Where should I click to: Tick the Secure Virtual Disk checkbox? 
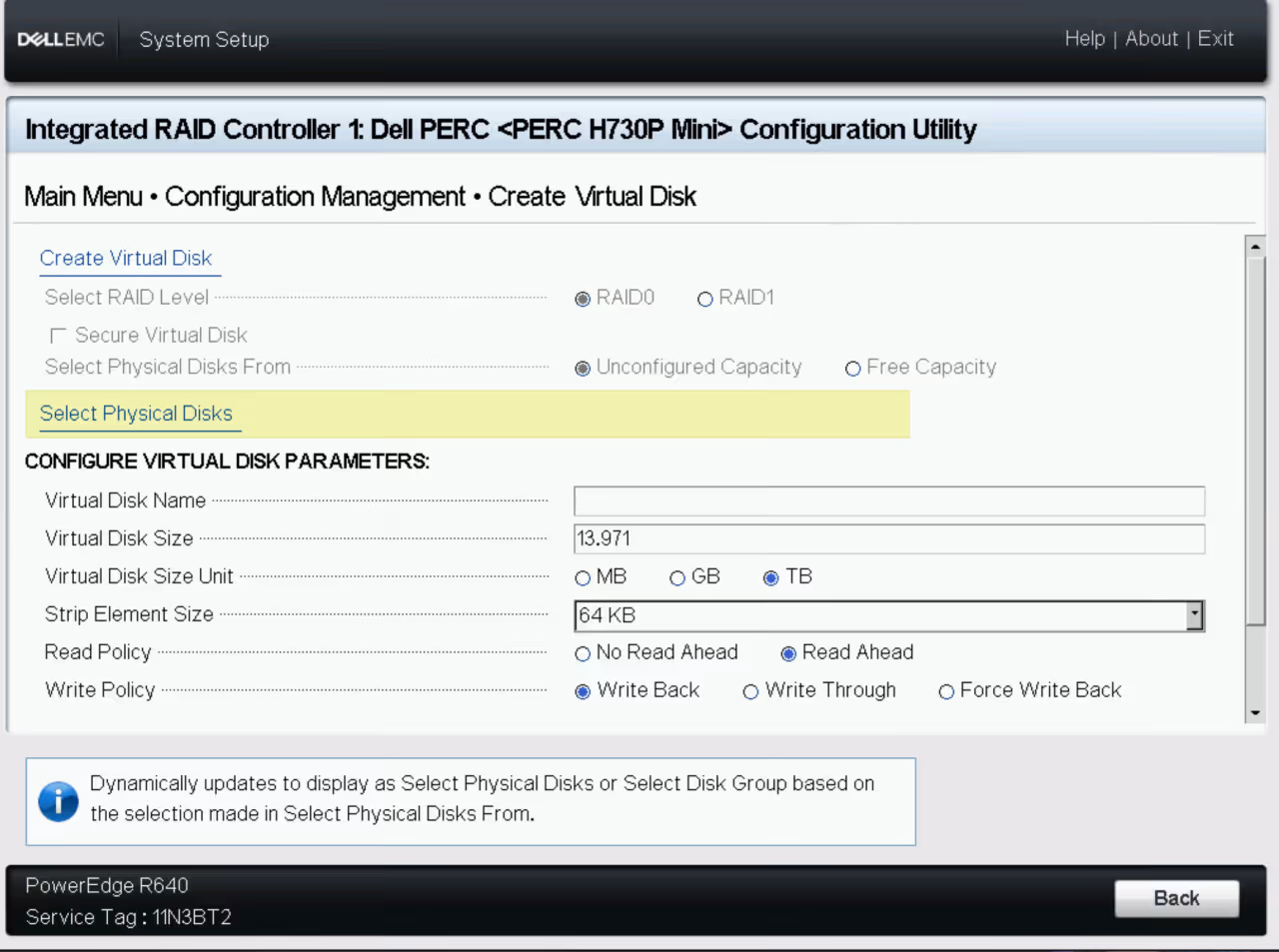pyautogui.click(x=58, y=336)
